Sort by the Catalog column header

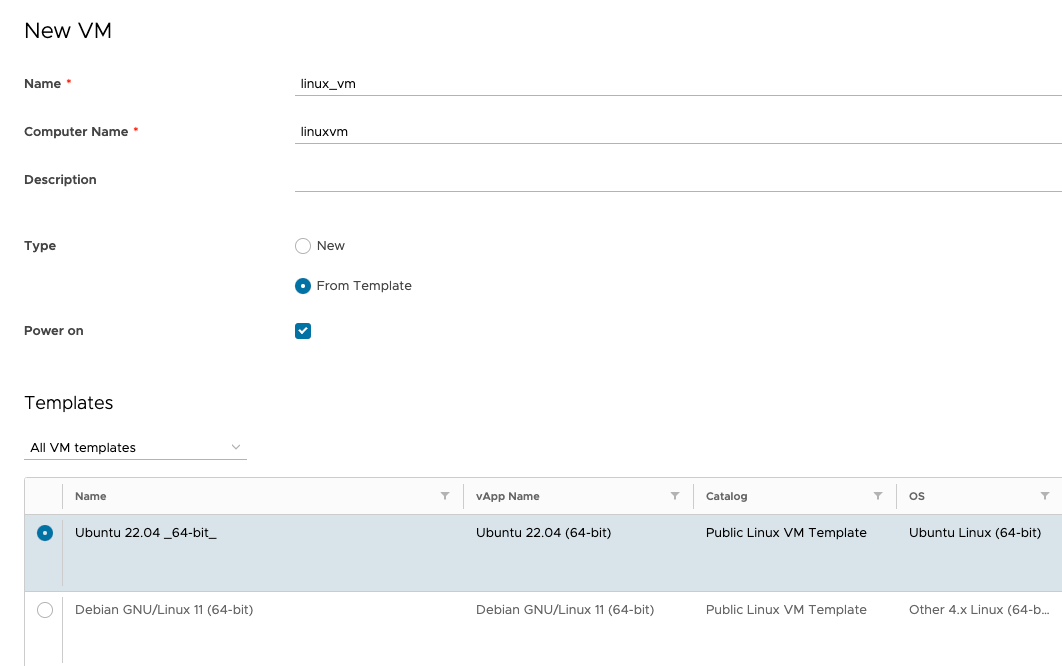(x=727, y=496)
